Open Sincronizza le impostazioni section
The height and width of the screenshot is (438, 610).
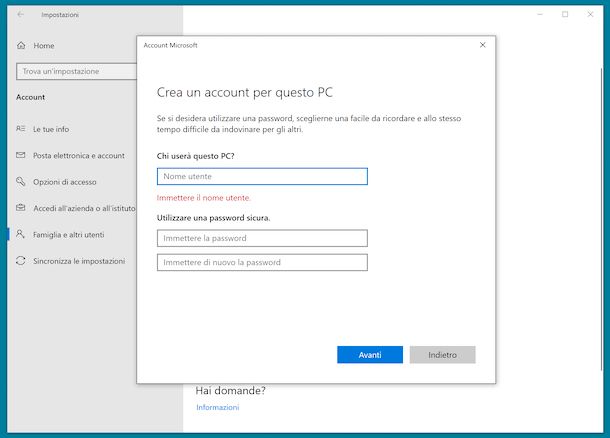pyautogui.click(x=79, y=261)
